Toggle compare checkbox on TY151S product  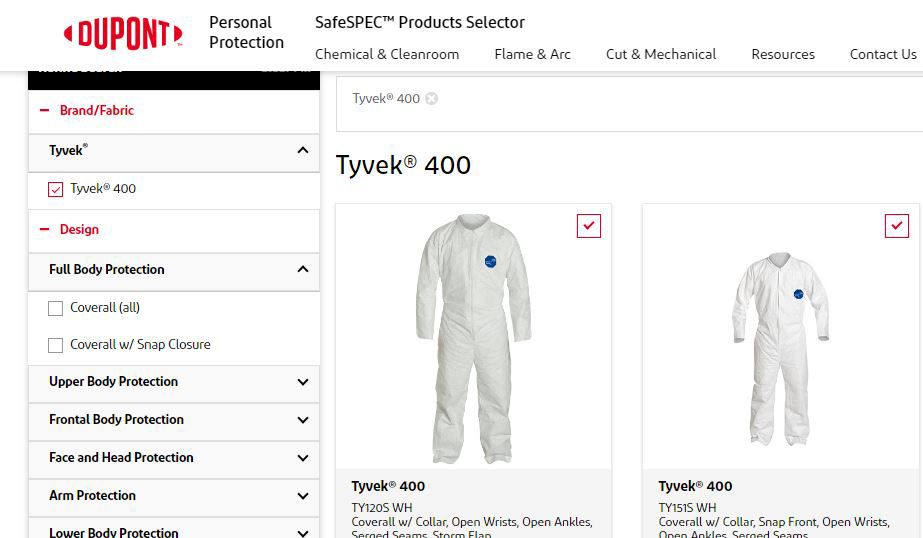pyautogui.click(x=896, y=226)
